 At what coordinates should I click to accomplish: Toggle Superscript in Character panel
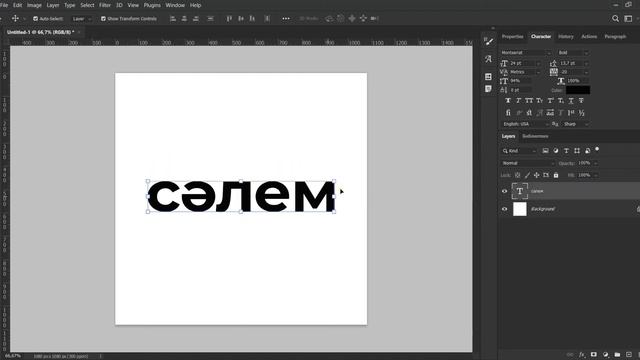[x=550, y=100]
